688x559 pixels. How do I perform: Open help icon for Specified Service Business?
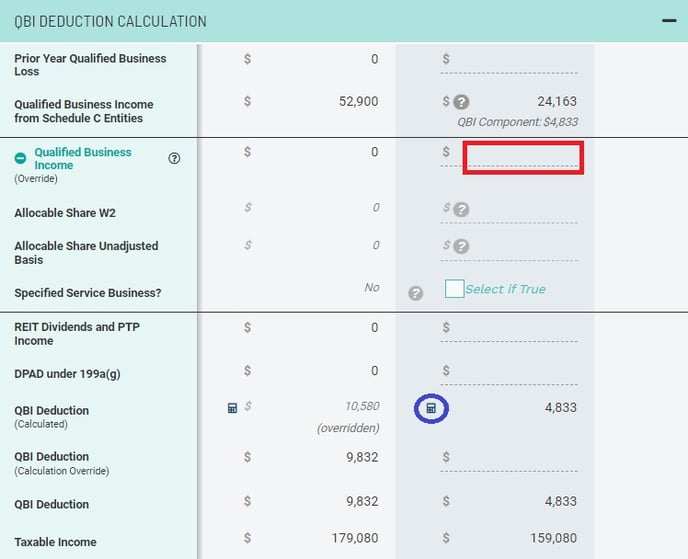[x=416, y=293]
